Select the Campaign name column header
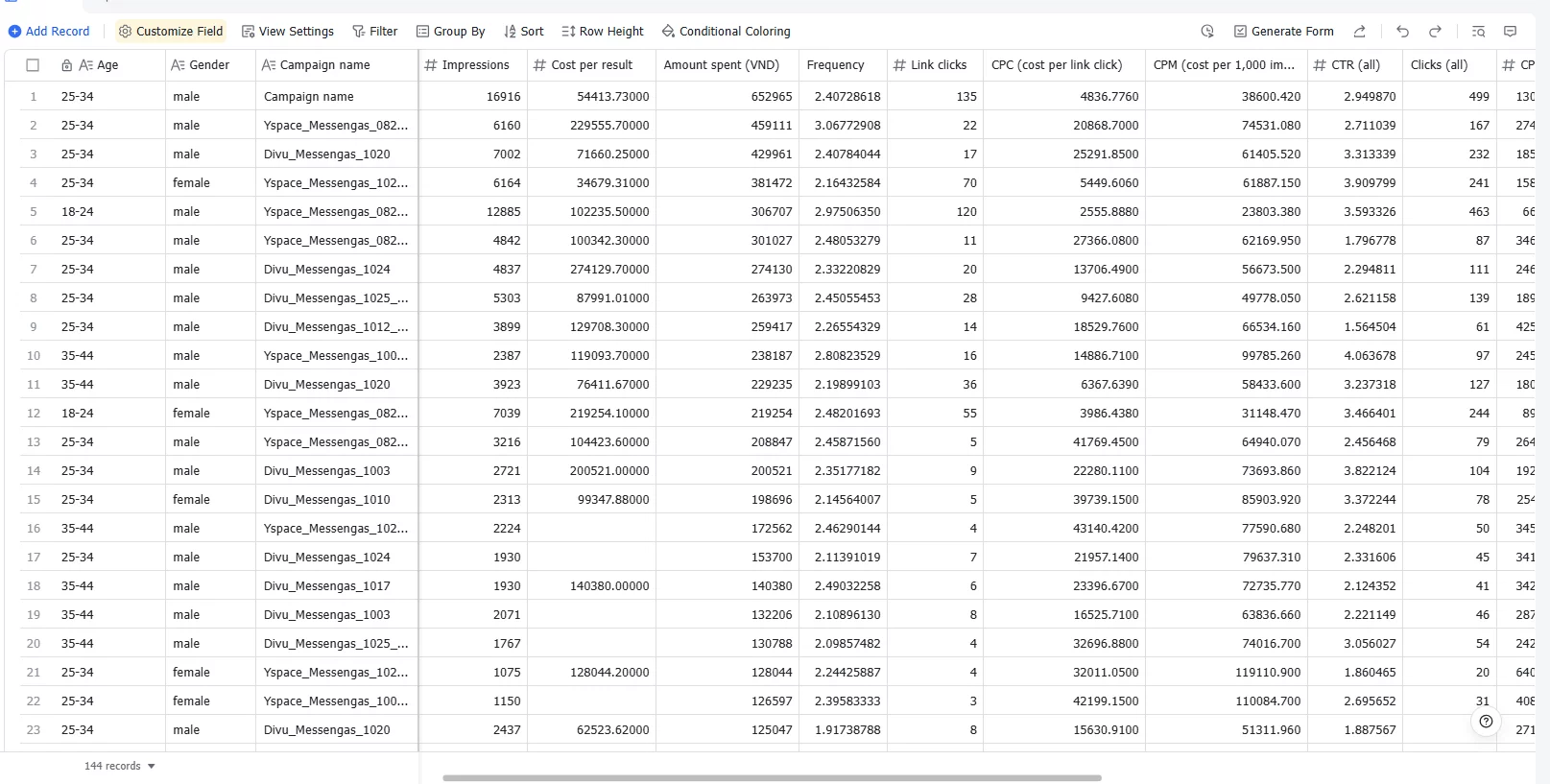Image resolution: width=1550 pixels, height=784 pixels. tap(337, 65)
